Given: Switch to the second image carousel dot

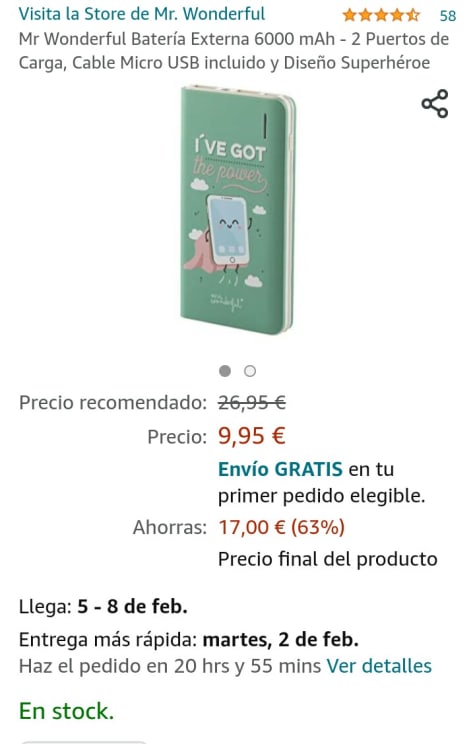Looking at the screenshot, I should tap(250, 371).
